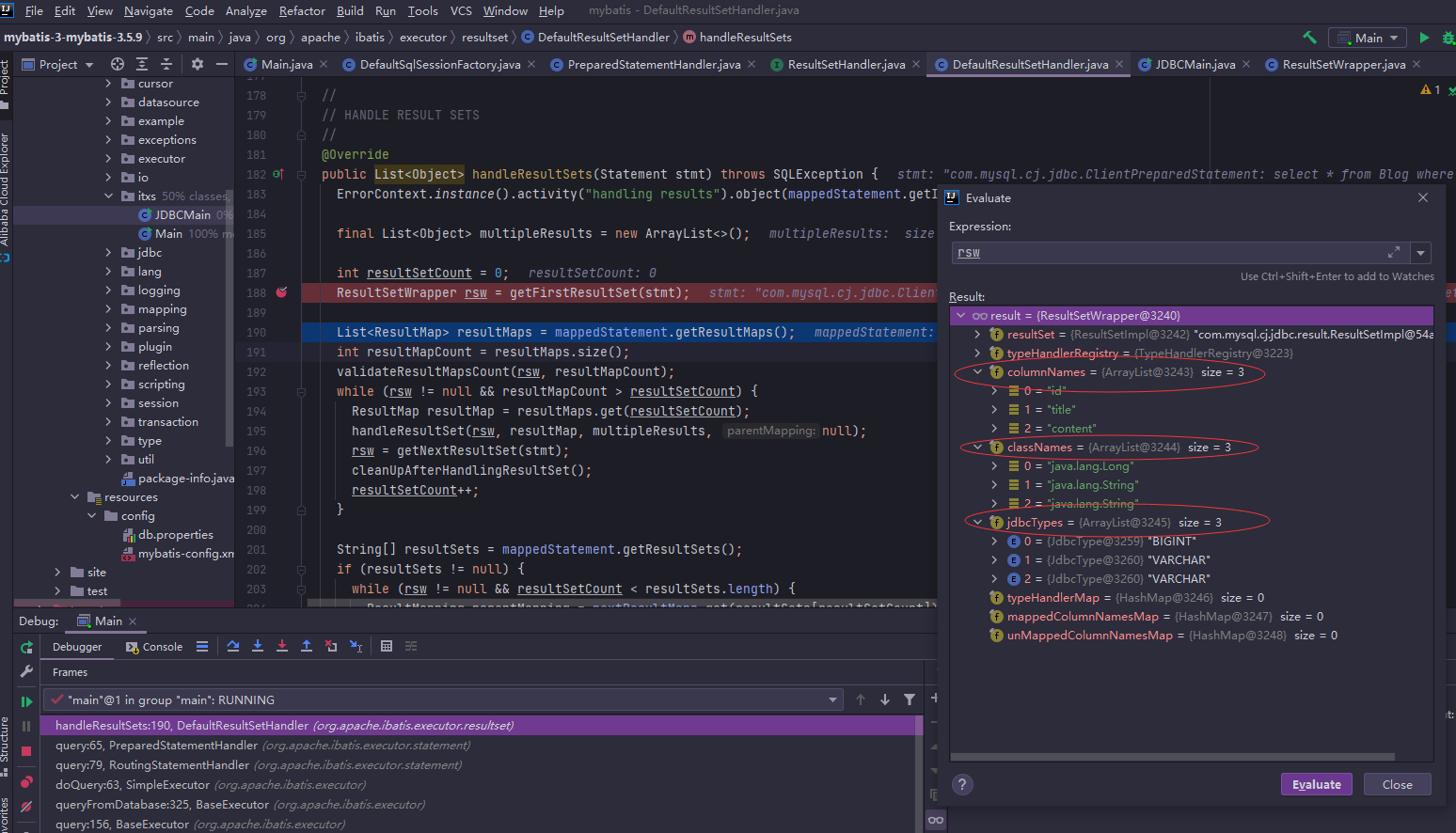Close the JDBCMain.java tab
Viewport: 1456px width, 833px height.
pos(1246,64)
